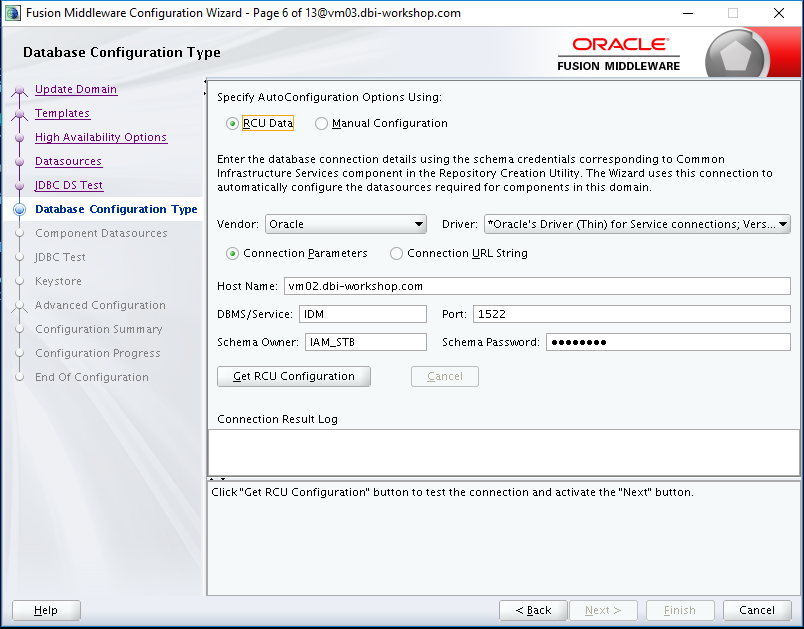Click the High Availability Options step bullet
Screen dimensions: 804x629
19,138
